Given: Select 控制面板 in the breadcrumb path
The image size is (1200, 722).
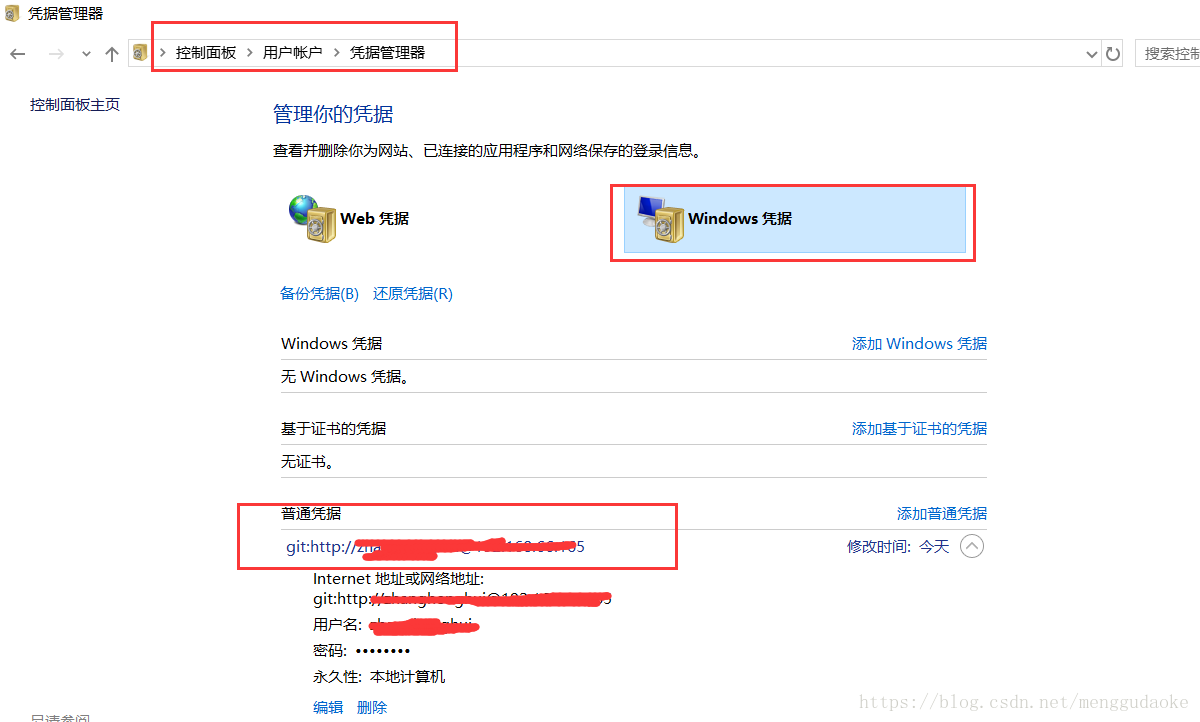Looking at the screenshot, I should coord(206,52).
